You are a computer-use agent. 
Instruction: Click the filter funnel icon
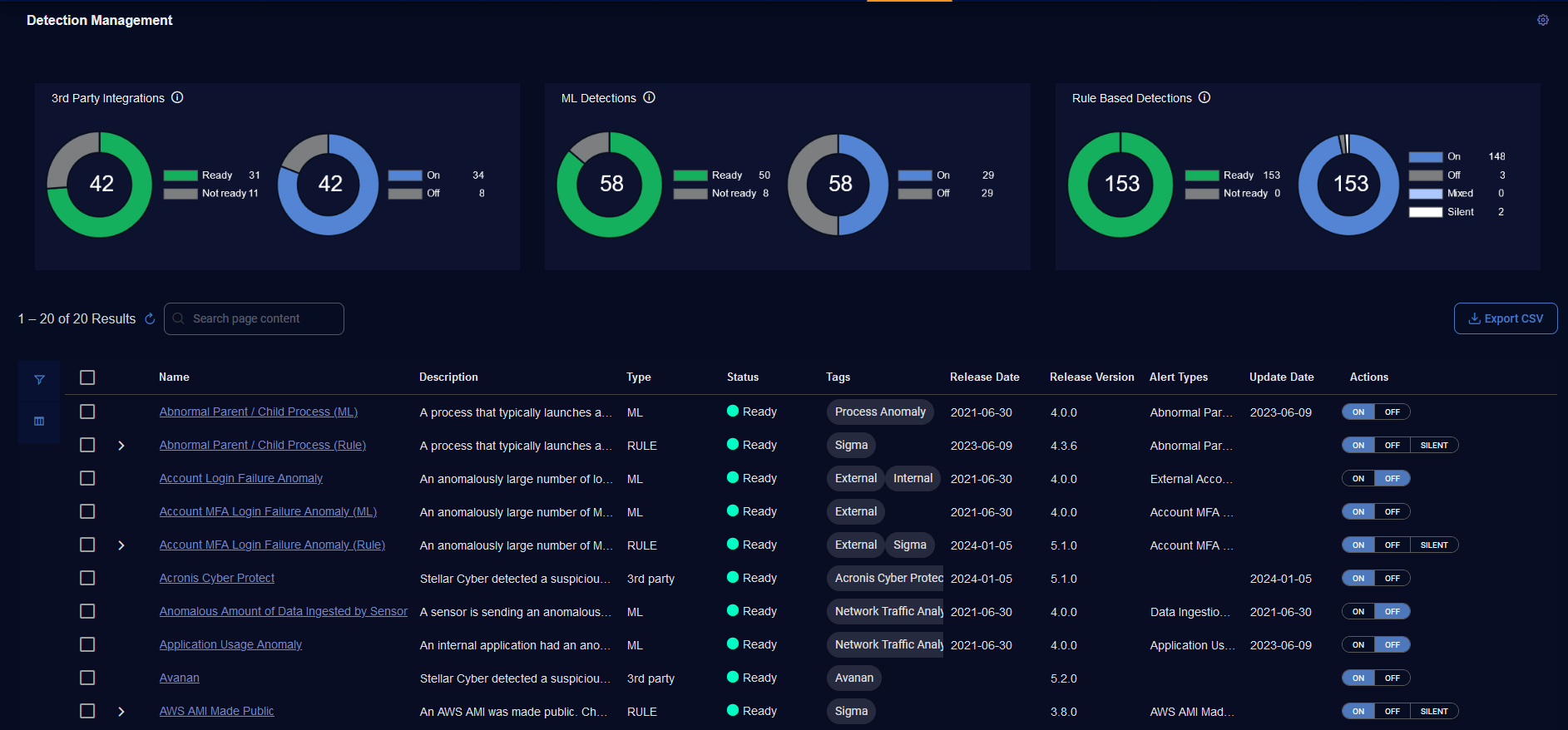pos(39,380)
